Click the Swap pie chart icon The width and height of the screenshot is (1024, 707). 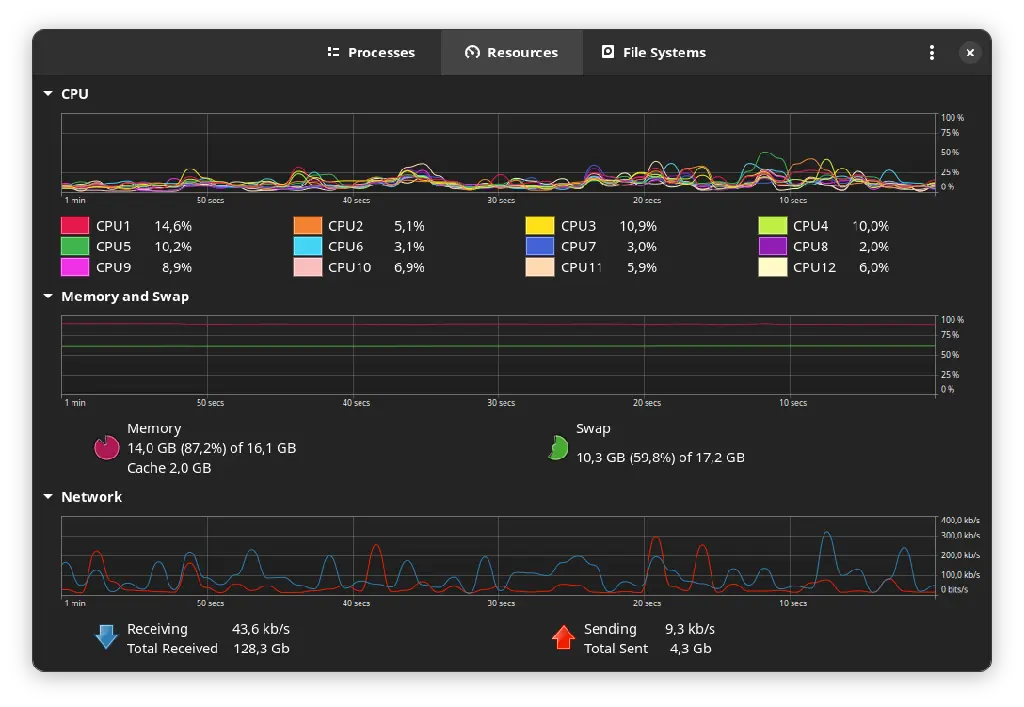click(x=557, y=448)
